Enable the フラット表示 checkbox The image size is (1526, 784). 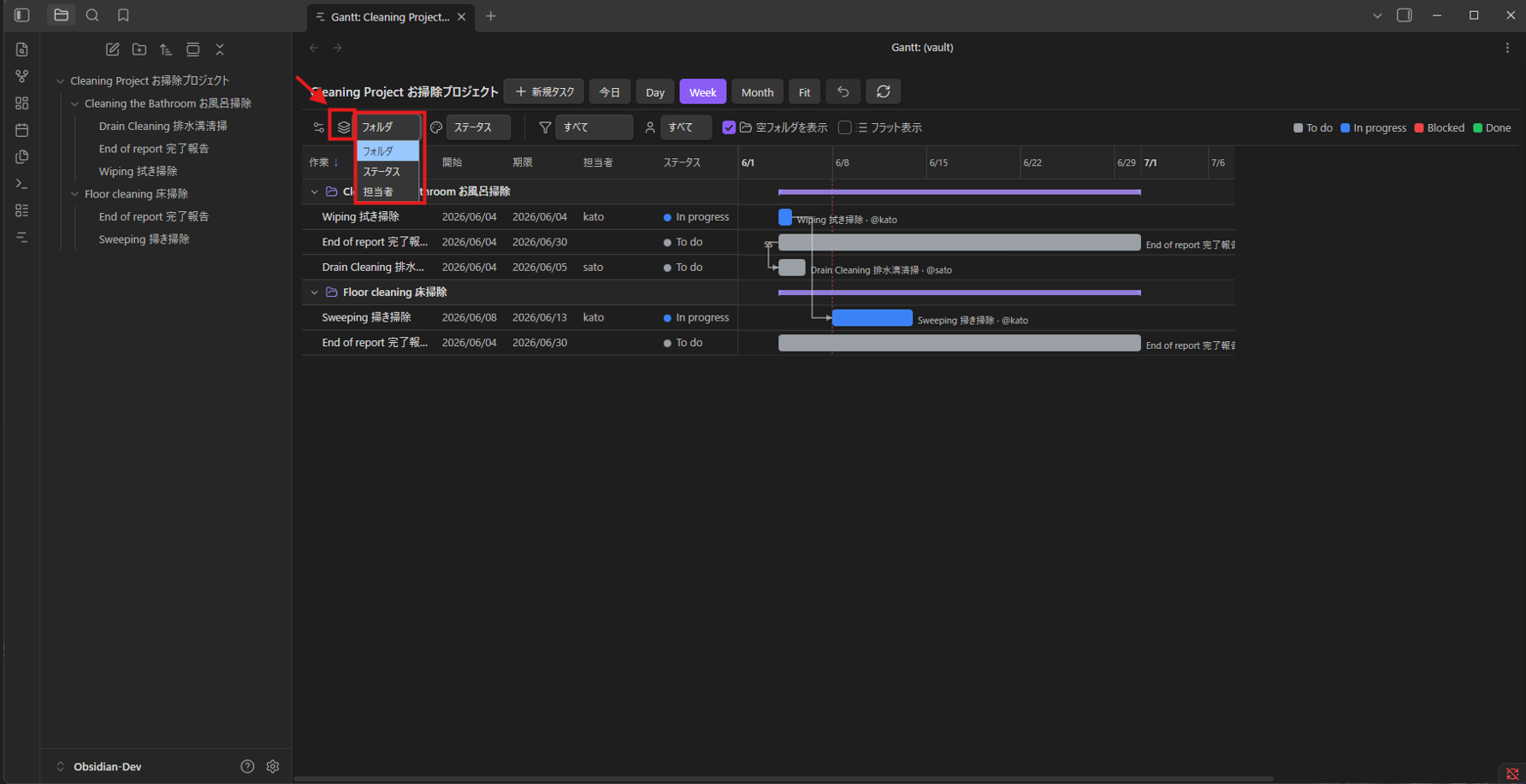click(845, 127)
